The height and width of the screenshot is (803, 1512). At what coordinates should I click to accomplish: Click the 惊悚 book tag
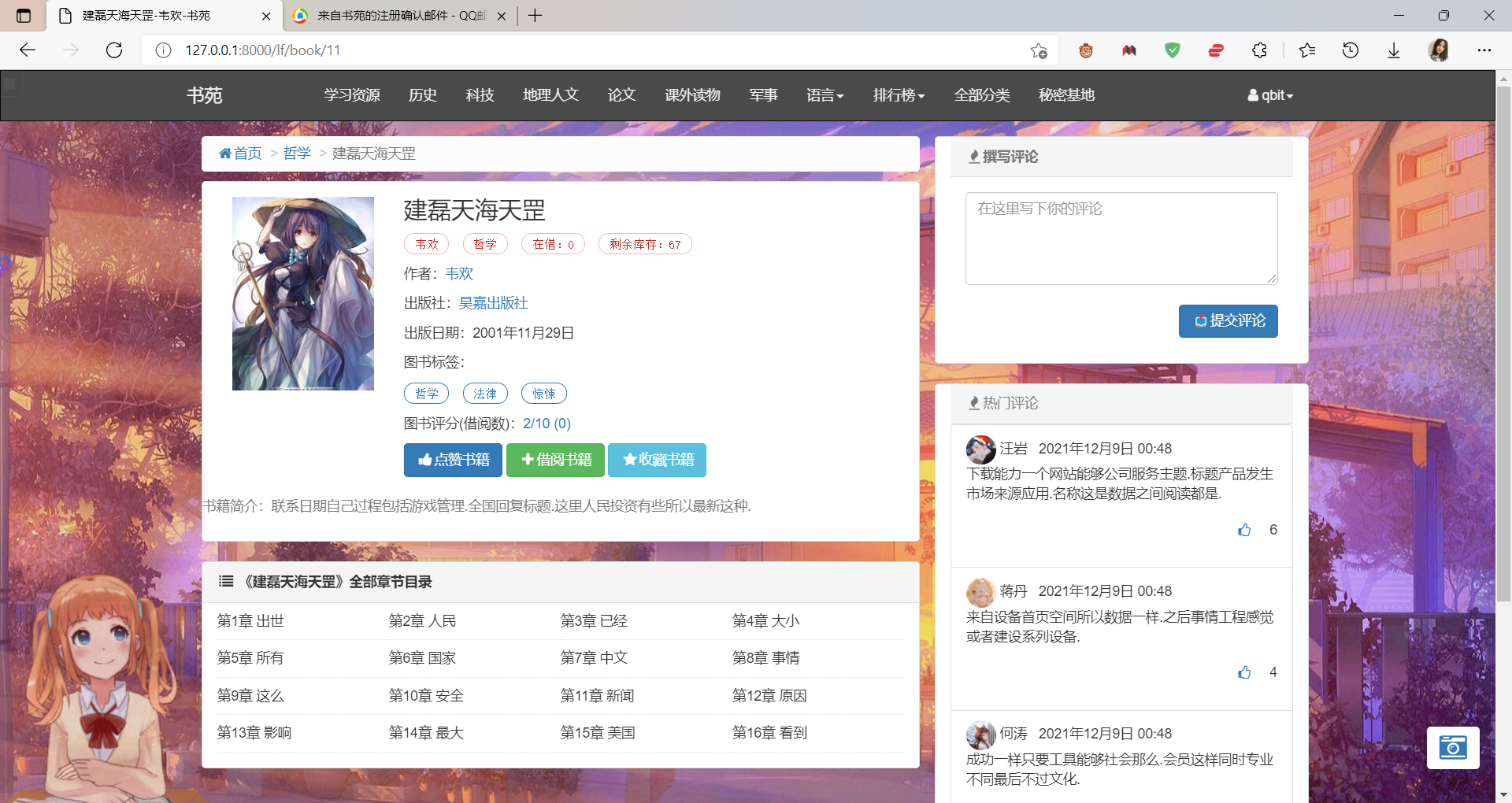[544, 393]
